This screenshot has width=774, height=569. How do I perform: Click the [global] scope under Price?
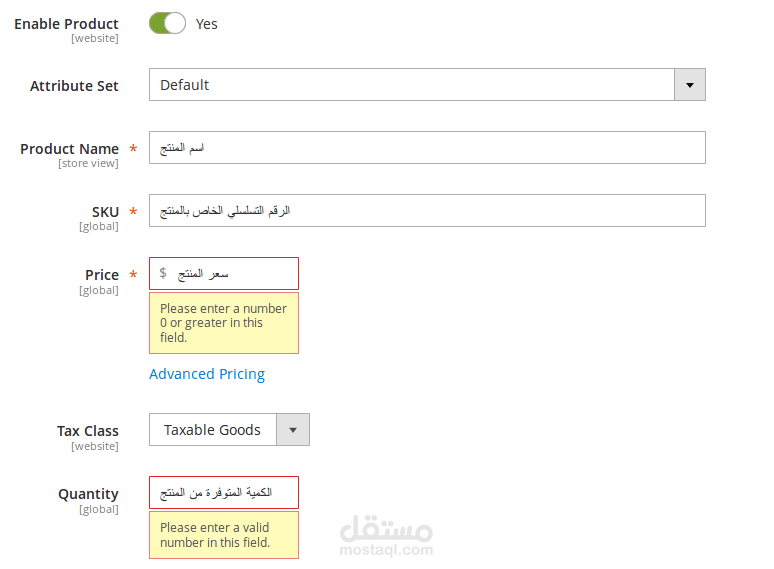point(99,290)
